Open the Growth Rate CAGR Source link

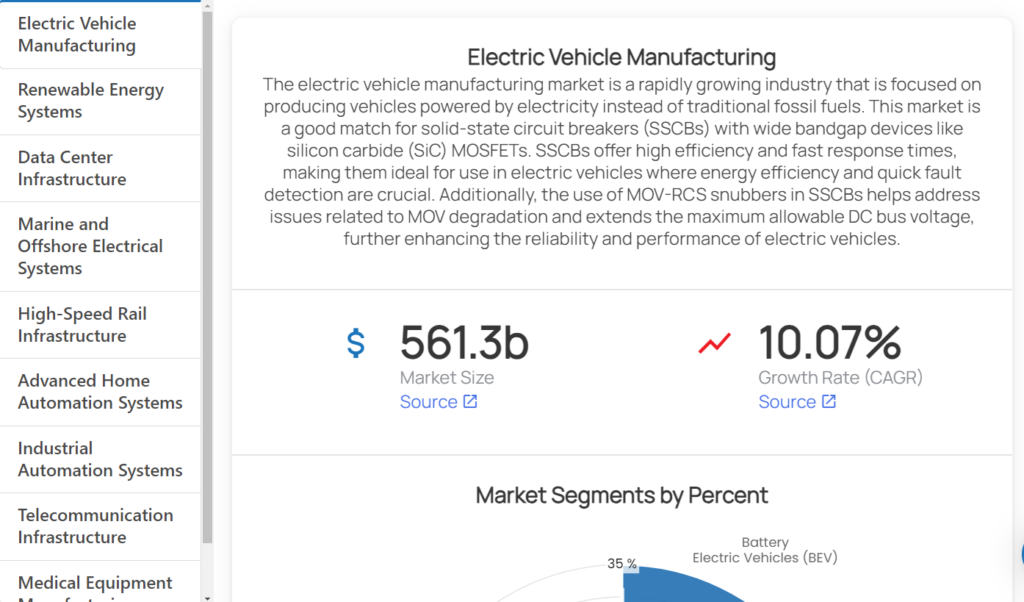pos(787,402)
